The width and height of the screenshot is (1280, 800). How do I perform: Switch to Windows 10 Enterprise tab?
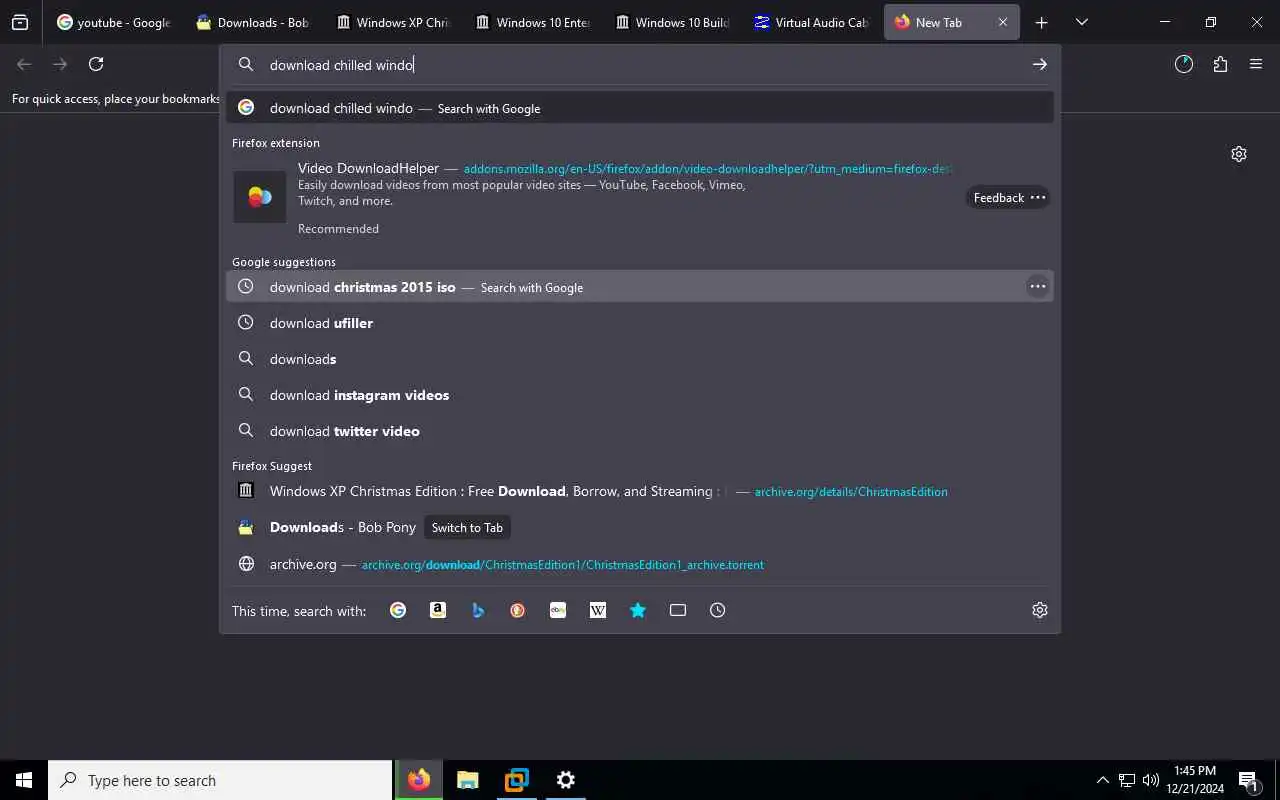pos(533,22)
